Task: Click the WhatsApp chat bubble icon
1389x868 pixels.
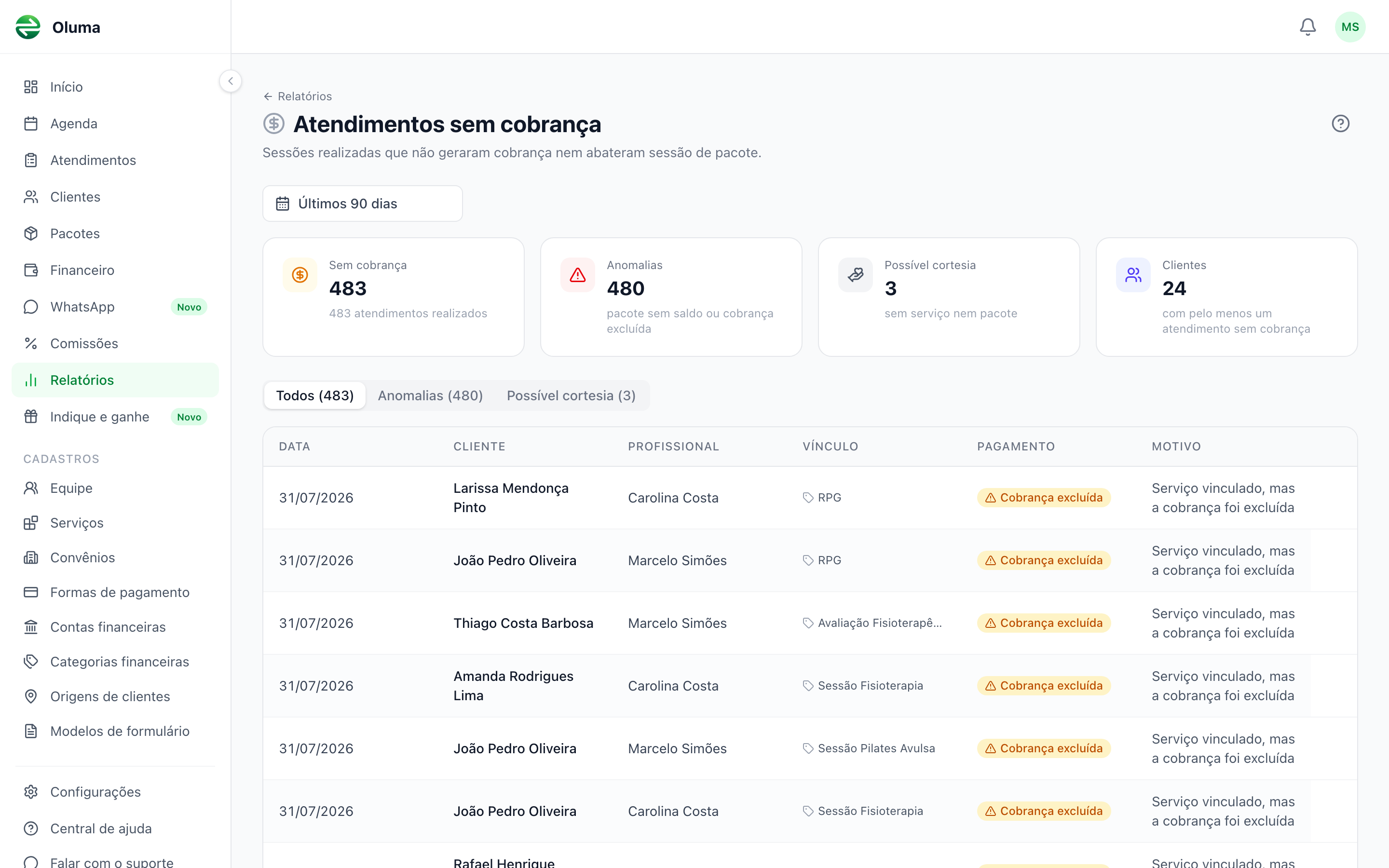Action: (31, 307)
